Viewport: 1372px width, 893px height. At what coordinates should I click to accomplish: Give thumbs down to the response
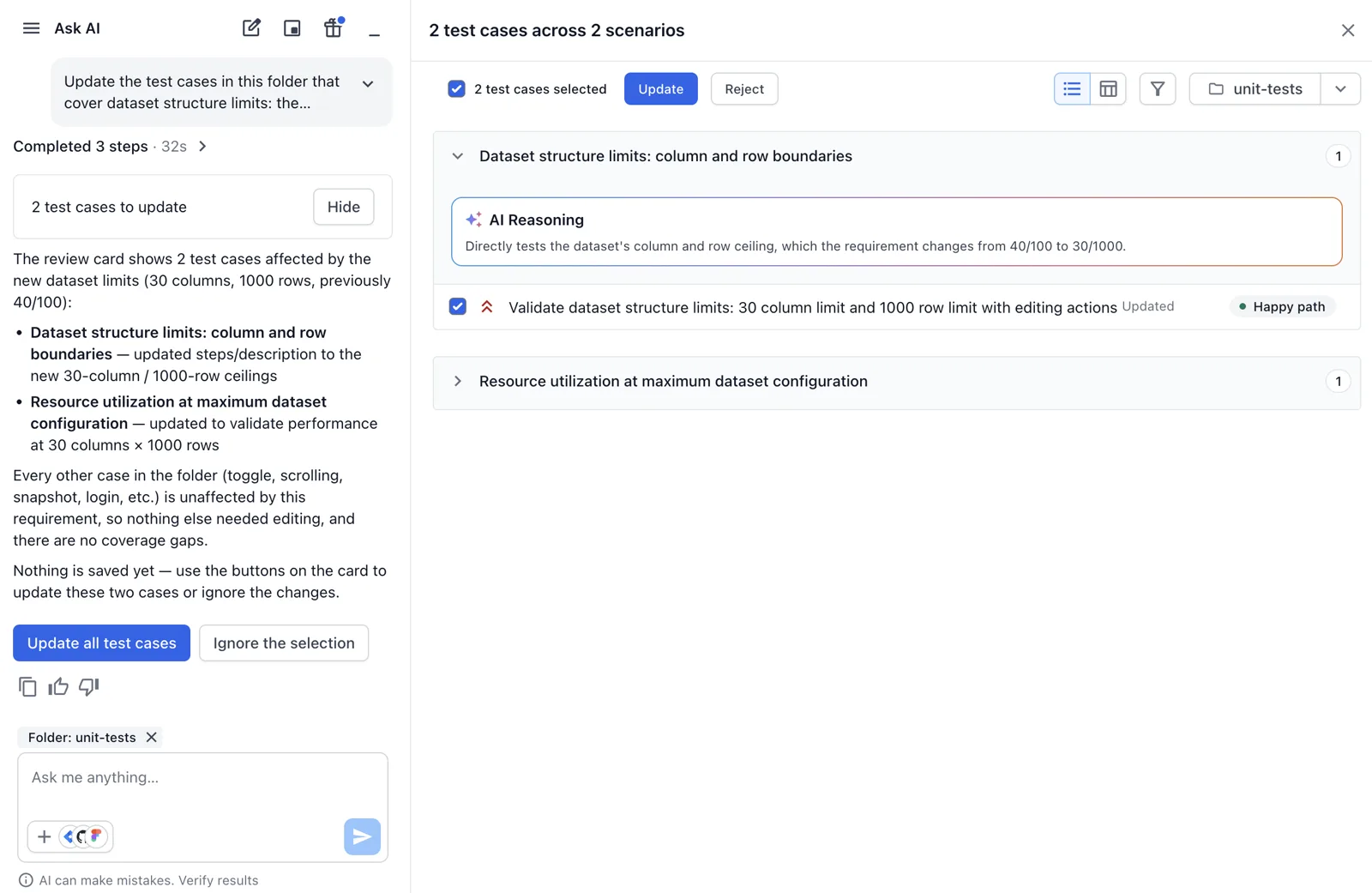point(89,686)
